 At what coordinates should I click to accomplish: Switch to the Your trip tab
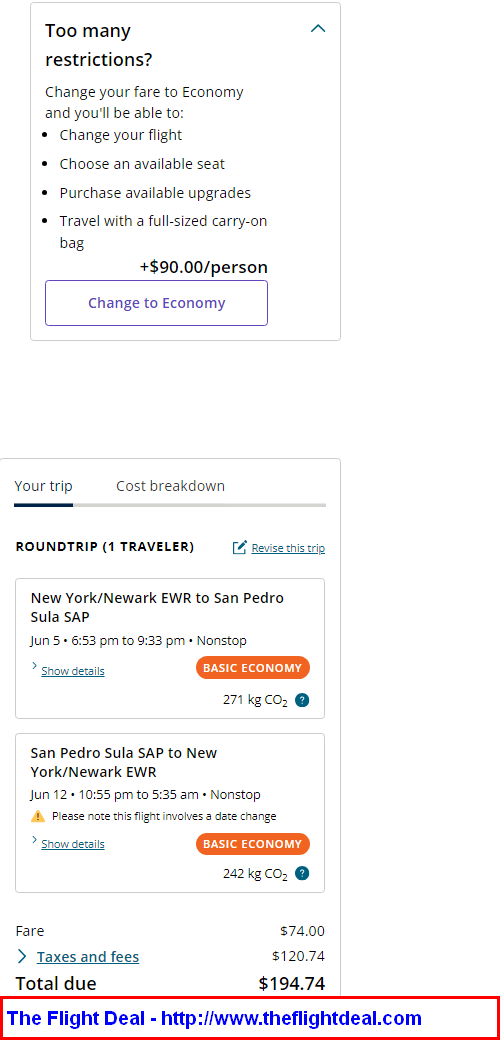43,486
